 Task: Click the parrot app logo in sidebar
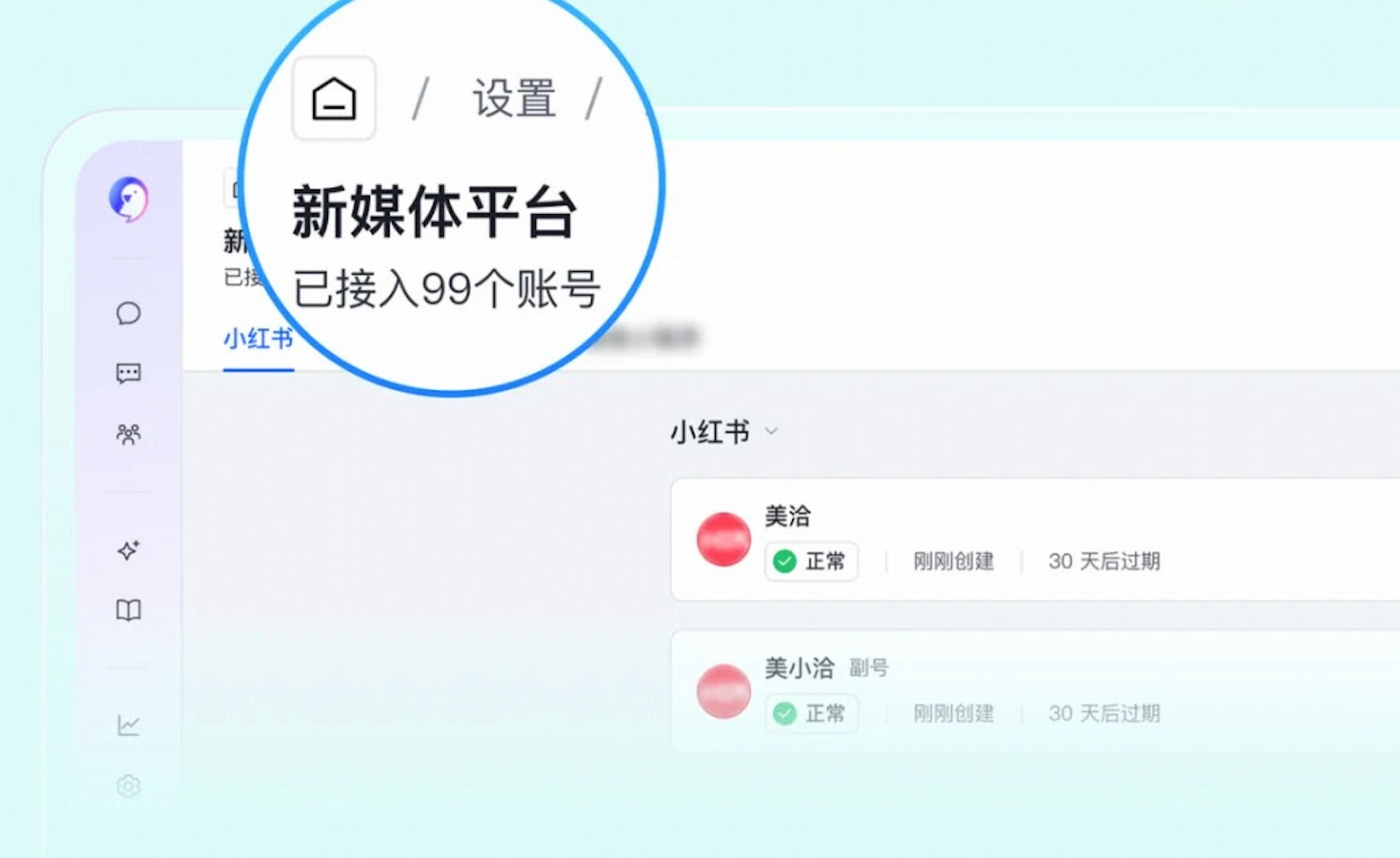128,199
